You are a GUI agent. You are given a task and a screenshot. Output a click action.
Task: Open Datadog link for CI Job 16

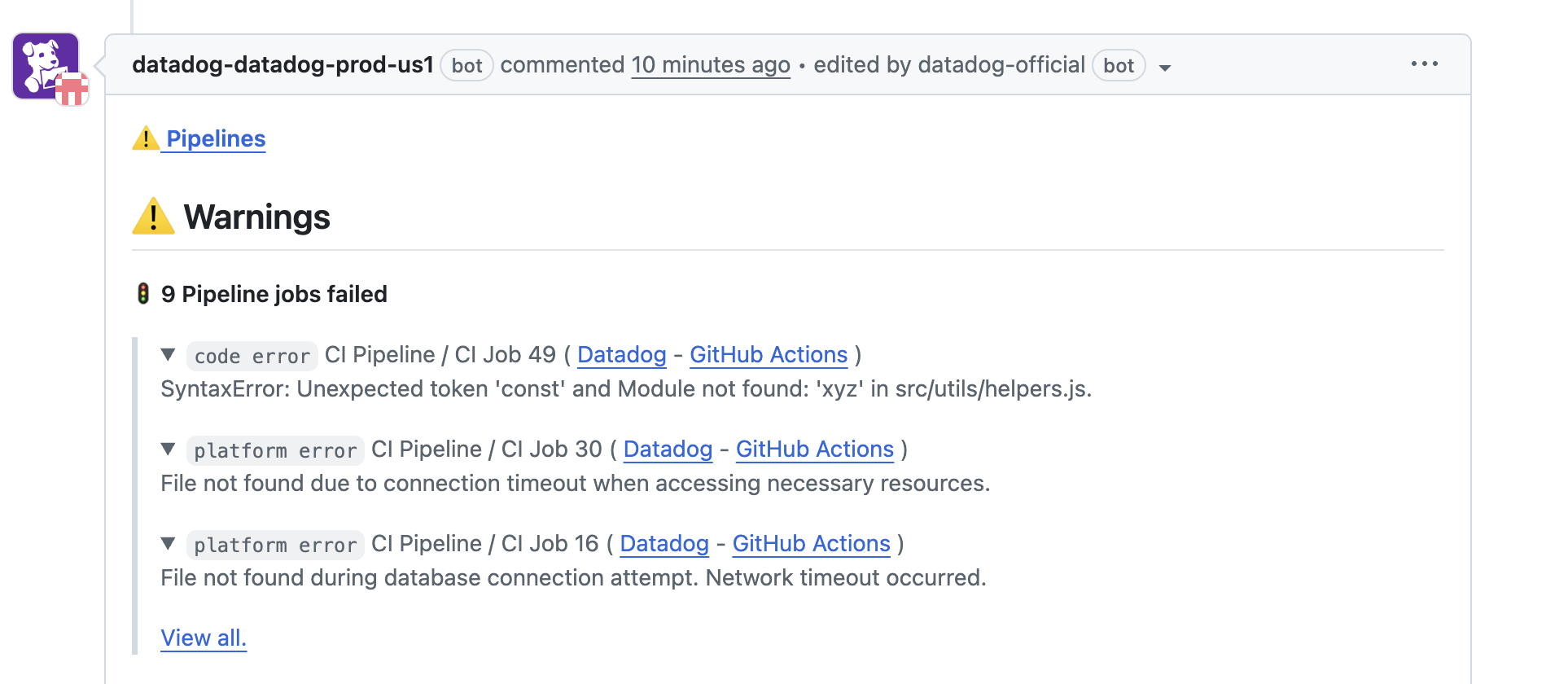click(664, 544)
